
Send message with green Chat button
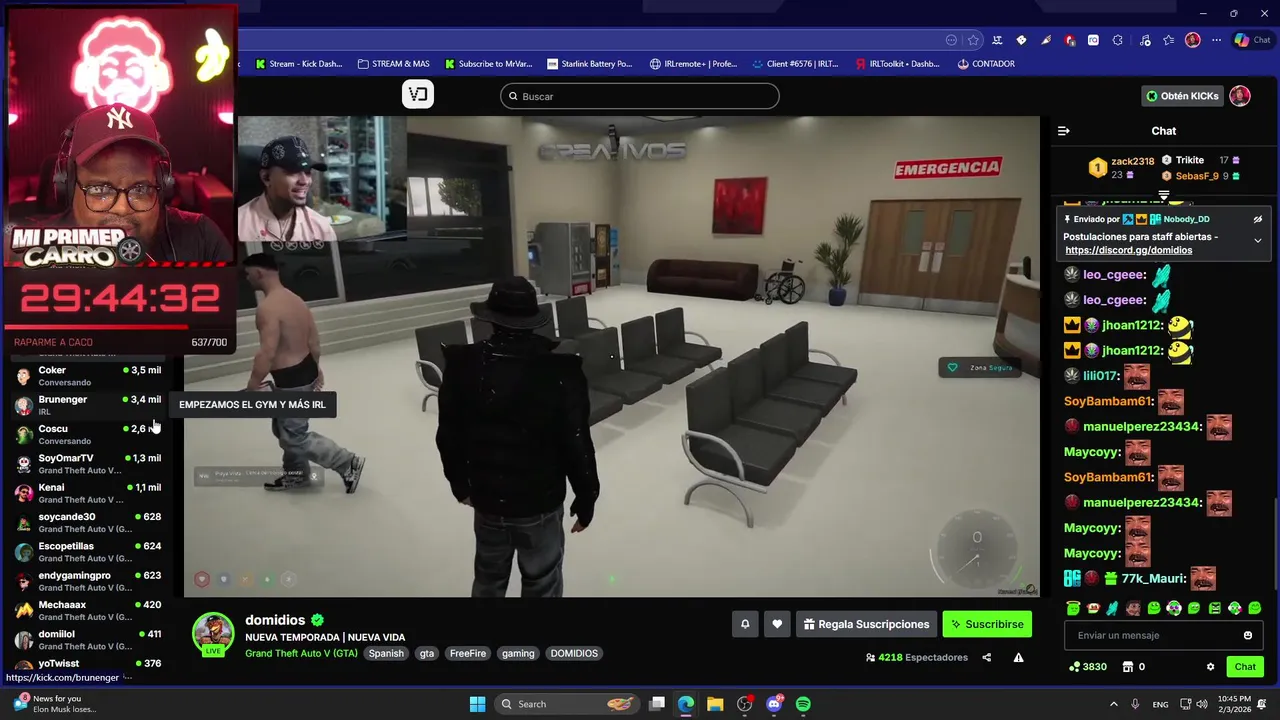click(1245, 667)
